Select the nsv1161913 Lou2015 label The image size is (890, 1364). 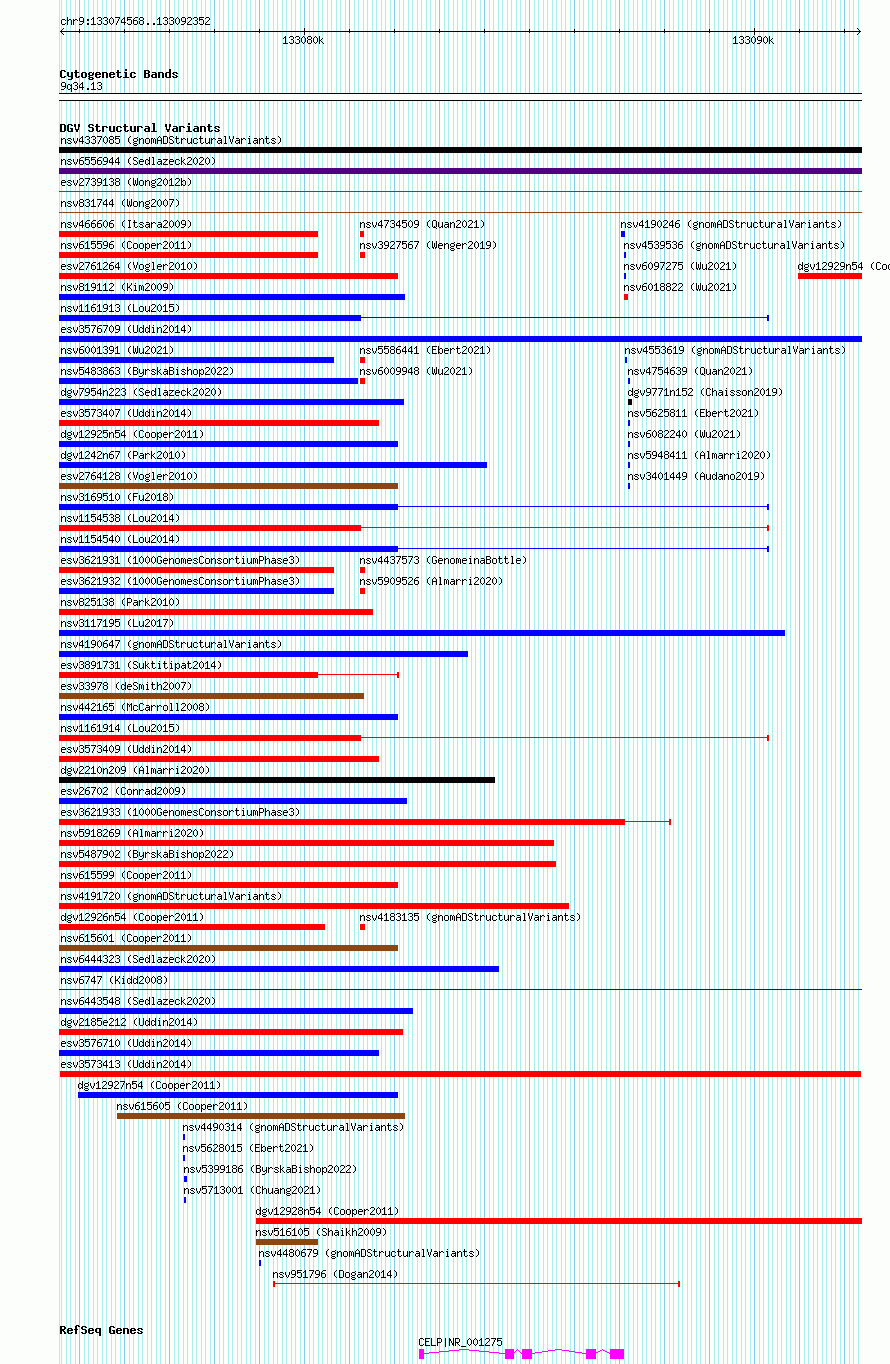tap(120, 308)
